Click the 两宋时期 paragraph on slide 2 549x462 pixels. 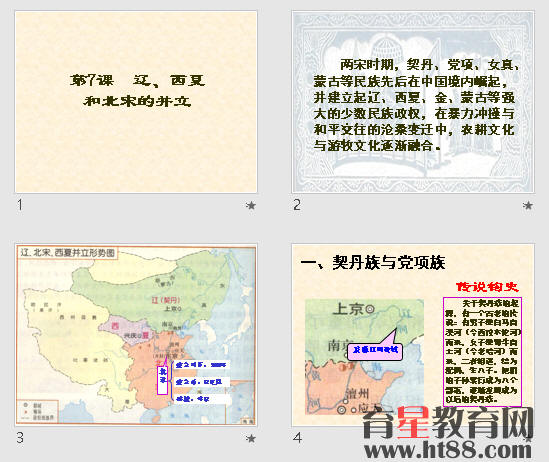(416, 105)
